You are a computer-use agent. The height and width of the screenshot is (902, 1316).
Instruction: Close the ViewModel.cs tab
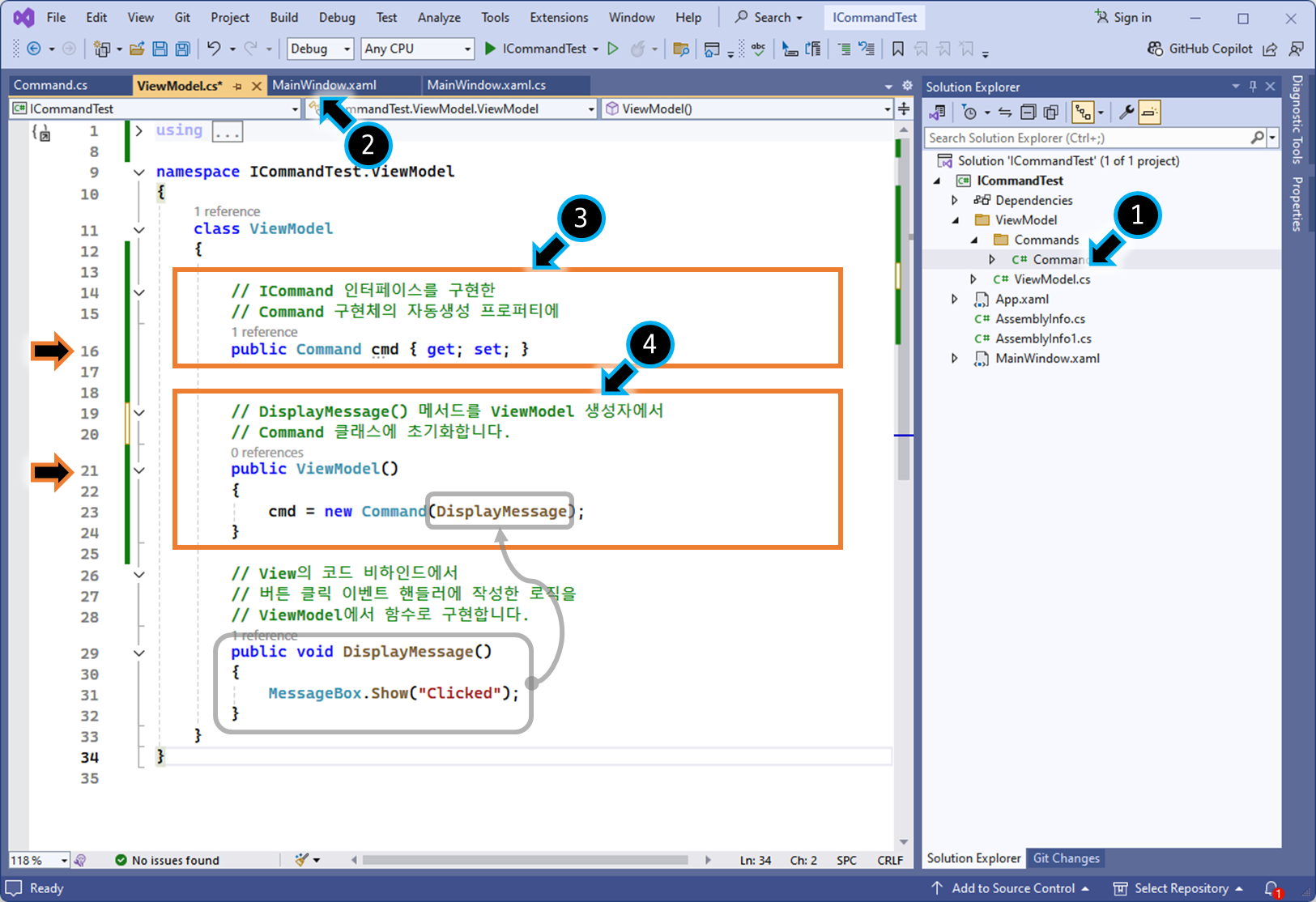pyautogui.click(x=256, y=86)
